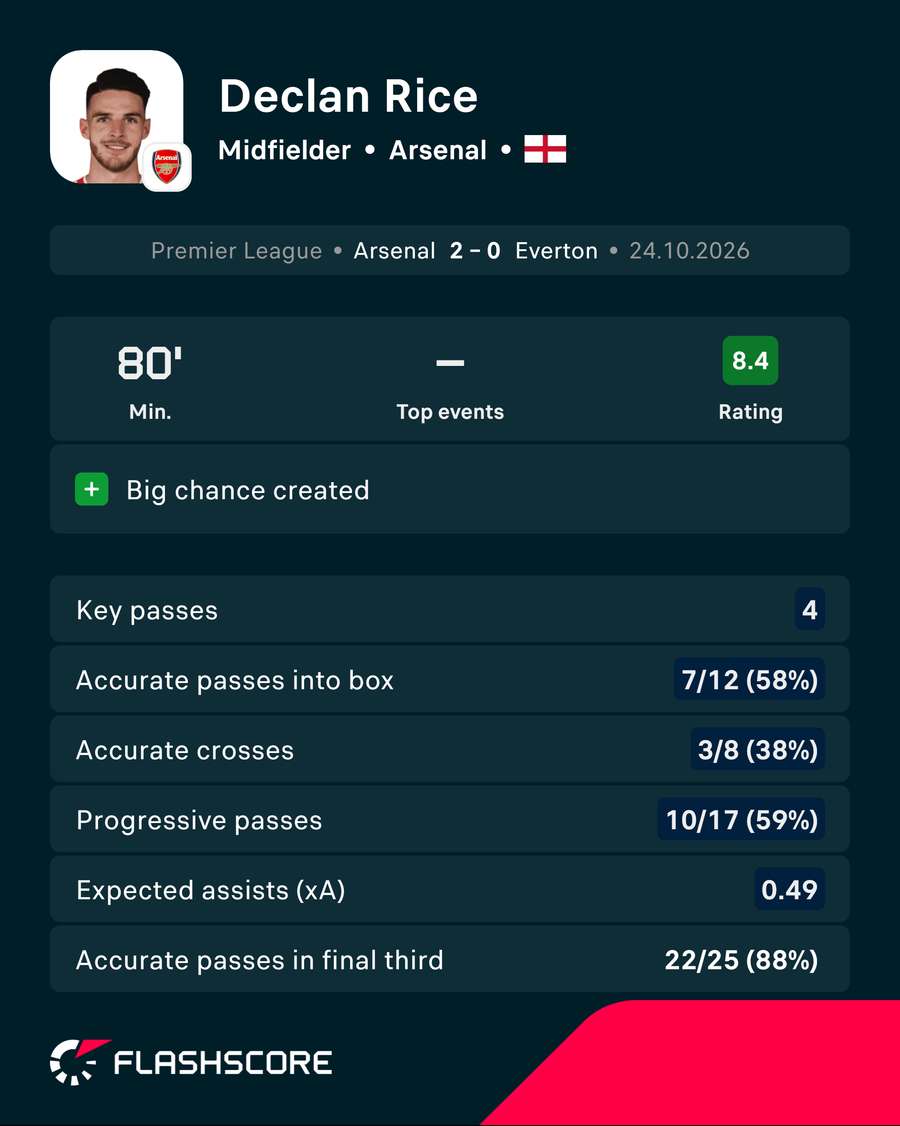Click the Top events dash indicator
This screenshot has height=1126, width=900.
pyautogui.click(x=450, y=363)
